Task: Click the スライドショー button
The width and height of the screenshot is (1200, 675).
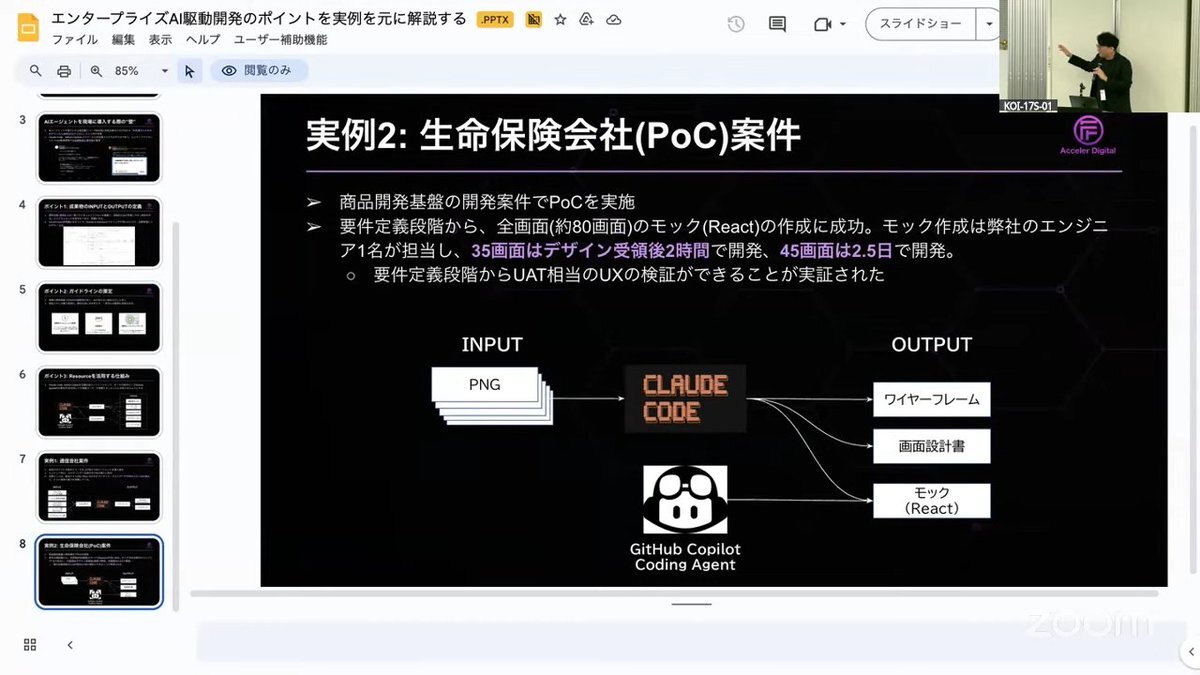Action: [920, 24]
